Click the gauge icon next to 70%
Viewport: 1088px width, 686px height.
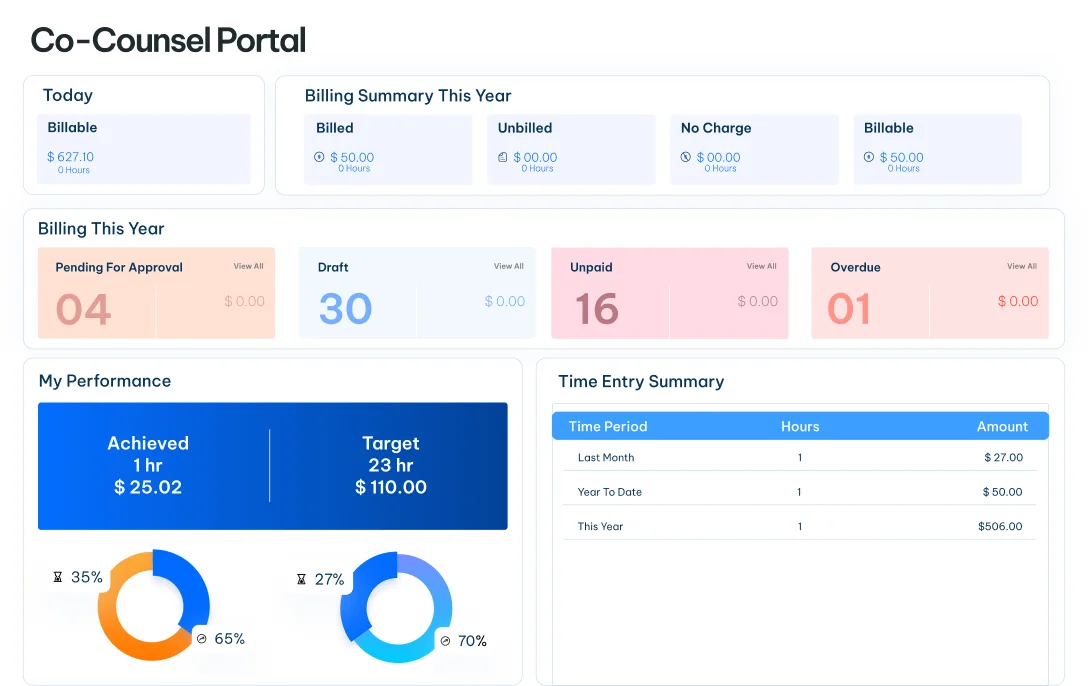click(445, 641)
